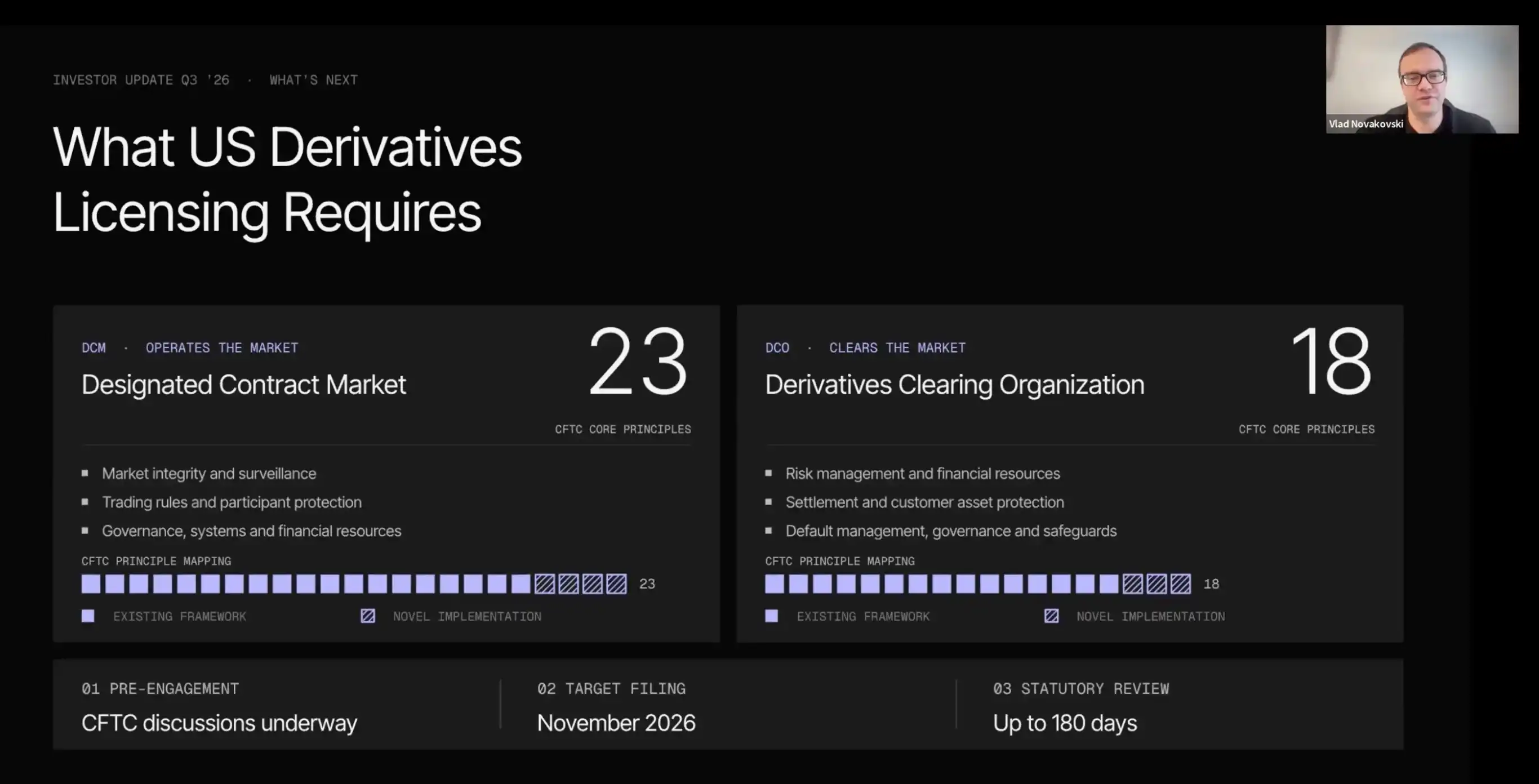
Task: Click the Risk management and financial resources bullet
Action: (923, 474)
